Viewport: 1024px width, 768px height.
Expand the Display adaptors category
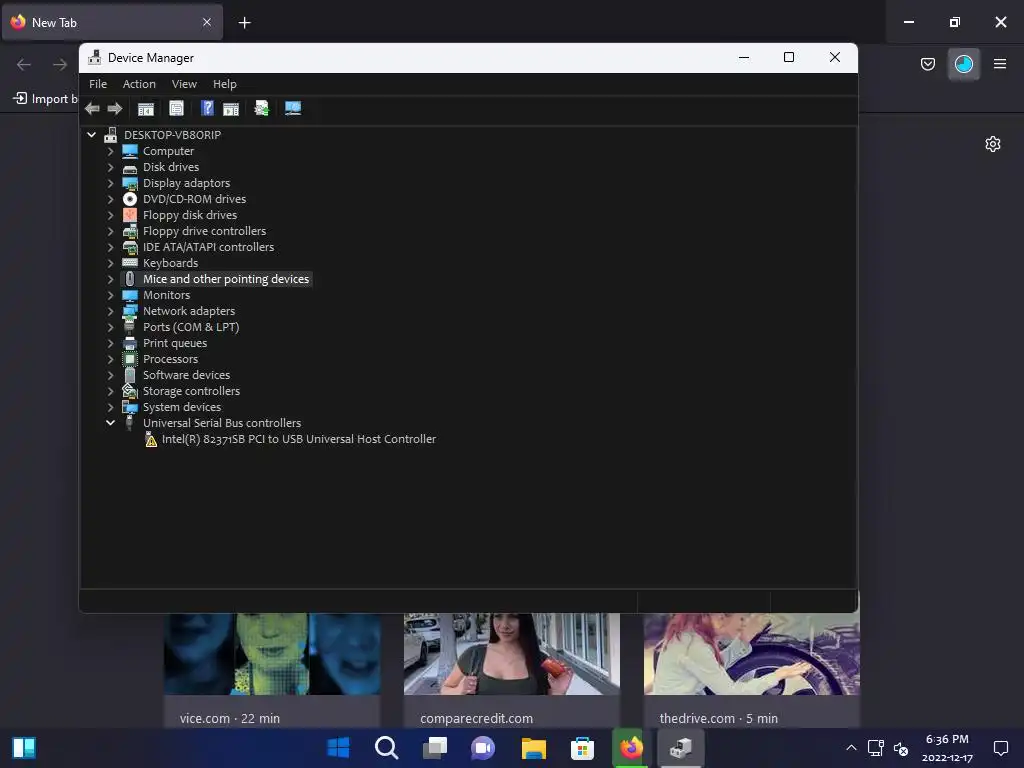coord(110,183)
